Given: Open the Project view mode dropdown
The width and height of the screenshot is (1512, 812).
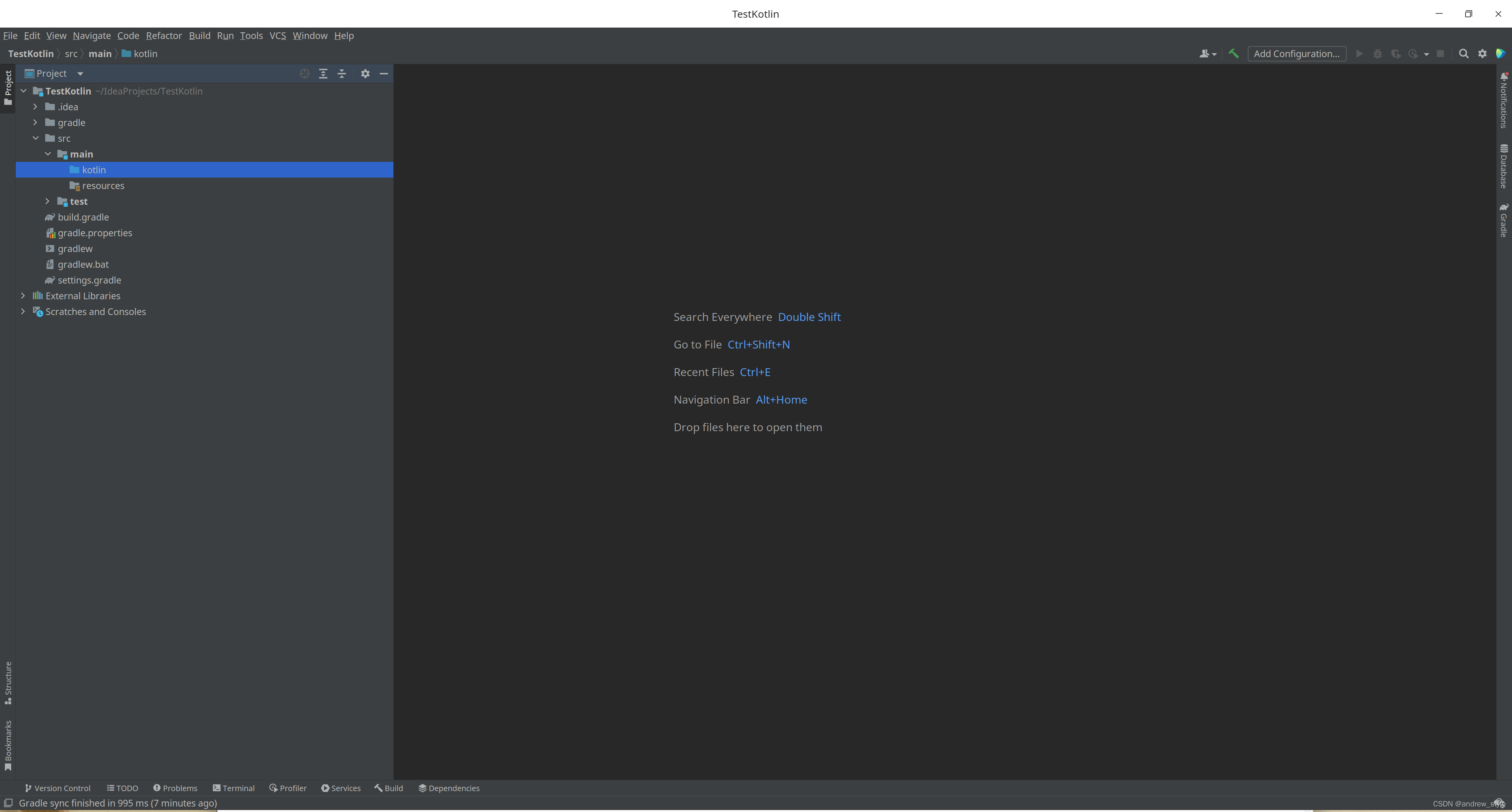Looking at the screenshot, I should point(80,73).
